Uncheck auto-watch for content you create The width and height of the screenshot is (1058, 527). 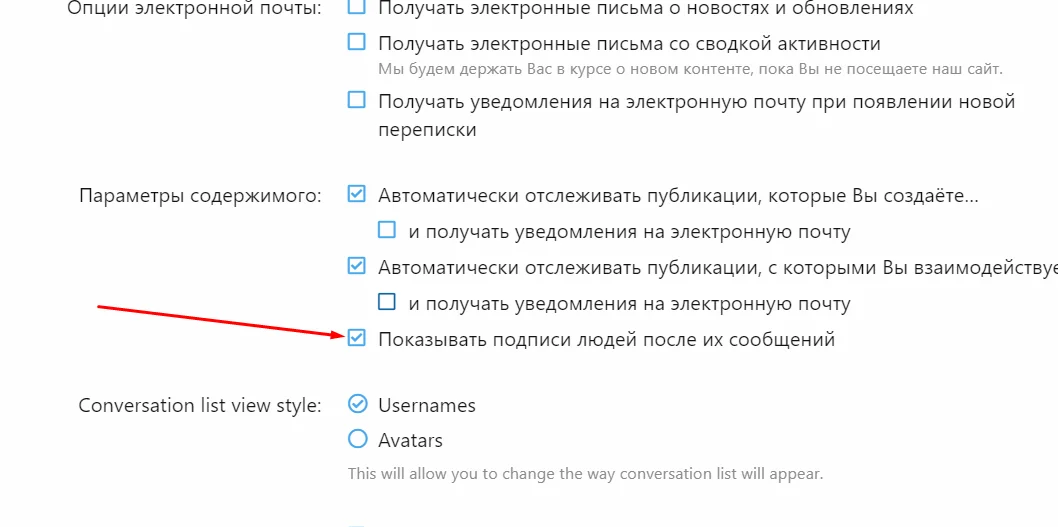[357, 194]
